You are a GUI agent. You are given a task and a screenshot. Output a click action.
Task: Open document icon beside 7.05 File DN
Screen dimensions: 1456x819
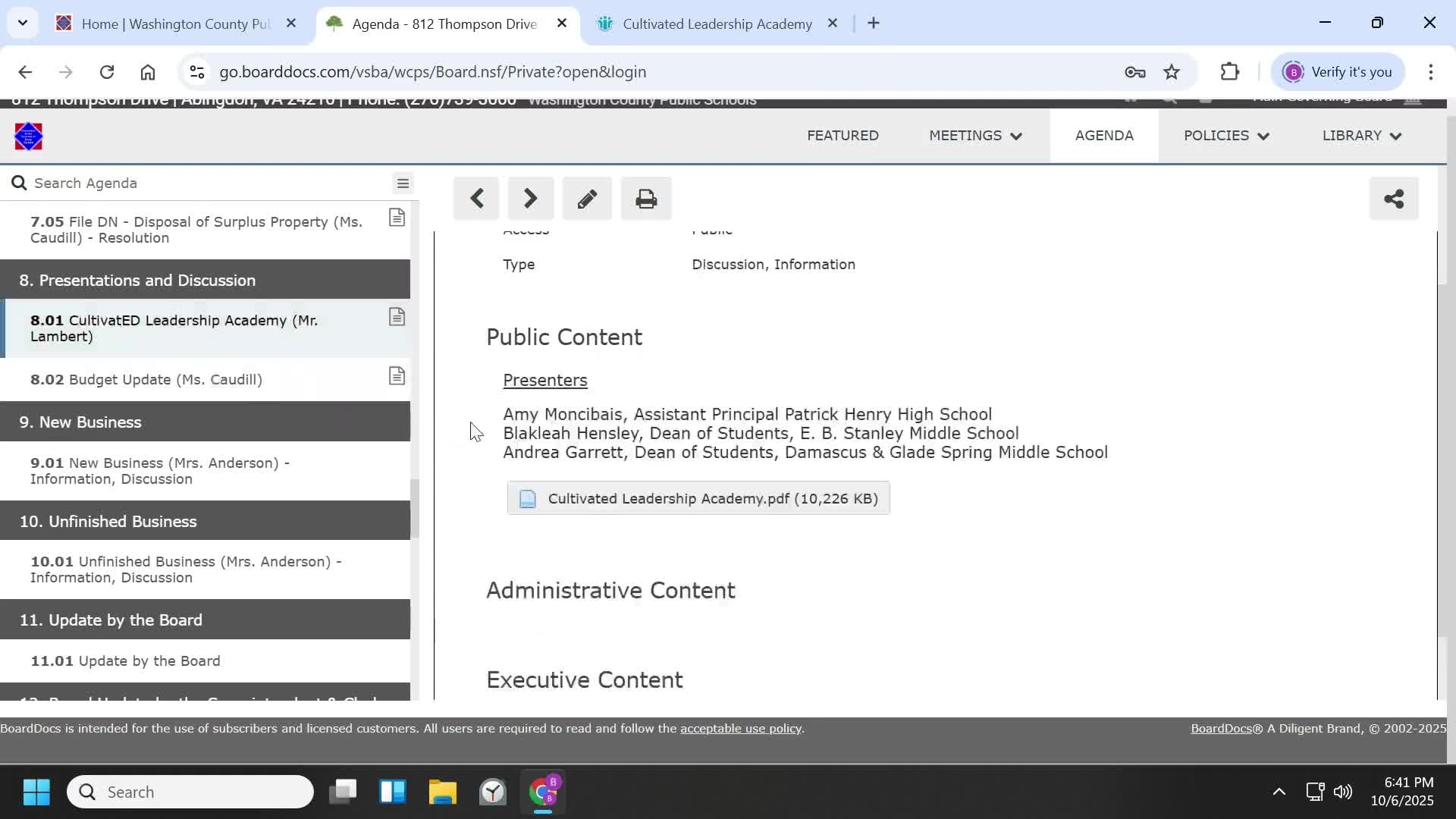coord(397,218)
